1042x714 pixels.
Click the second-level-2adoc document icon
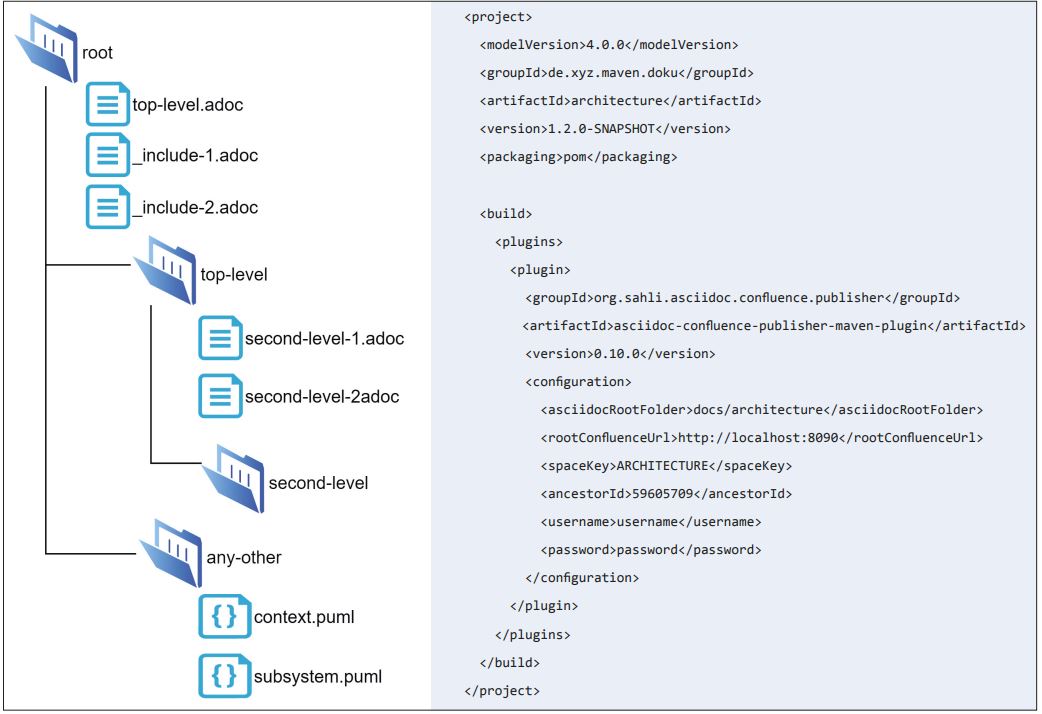coord(220,395)
